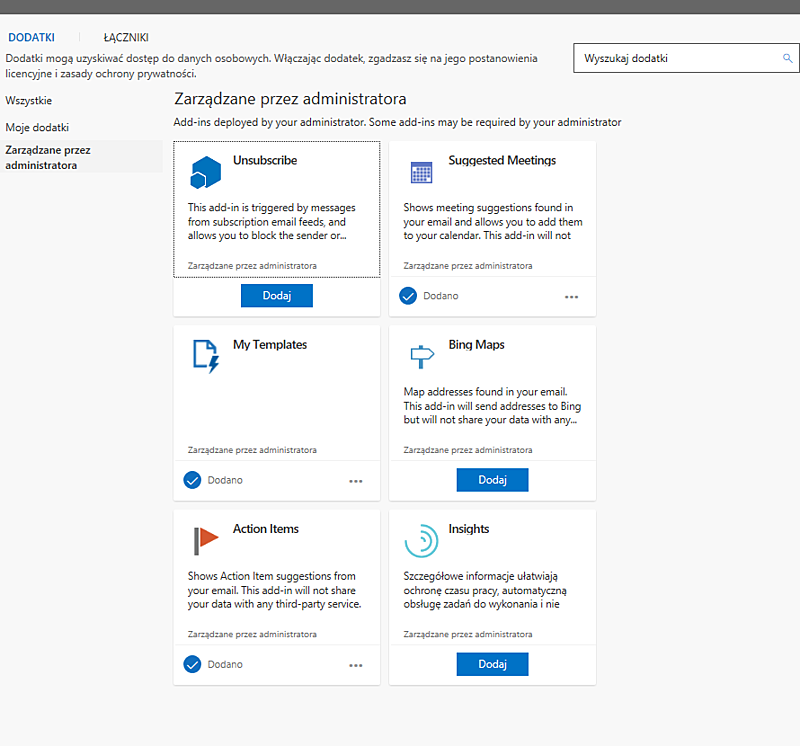Open more options for Action Items

coord(356,665)
